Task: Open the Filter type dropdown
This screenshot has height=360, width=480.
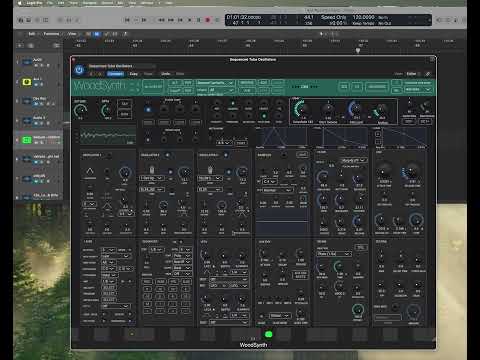Action: 353,160
